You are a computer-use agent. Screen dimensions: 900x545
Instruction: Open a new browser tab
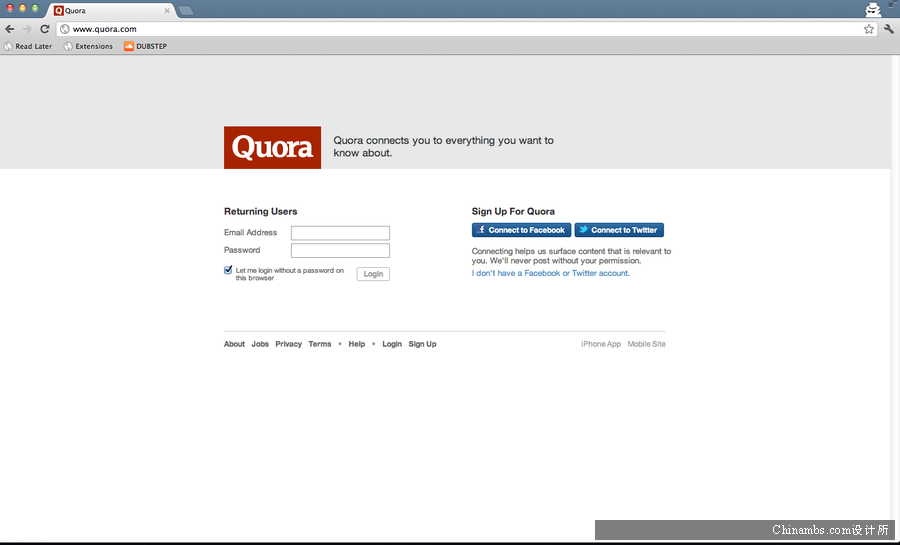(x=186, y=11)
